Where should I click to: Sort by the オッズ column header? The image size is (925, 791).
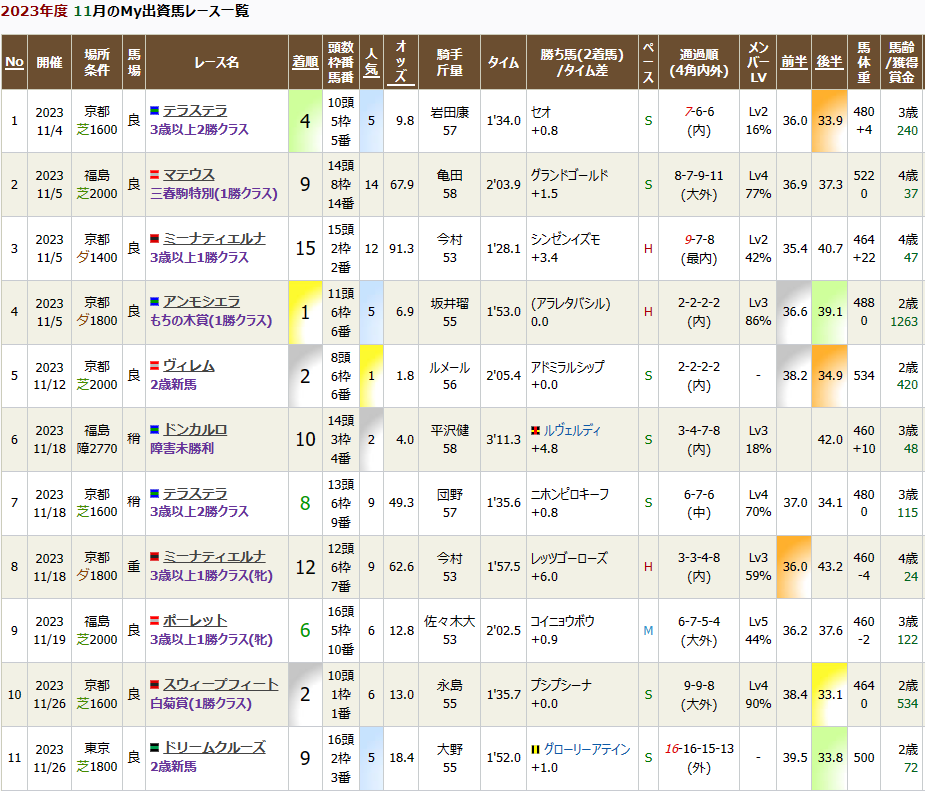pos(401,62)
